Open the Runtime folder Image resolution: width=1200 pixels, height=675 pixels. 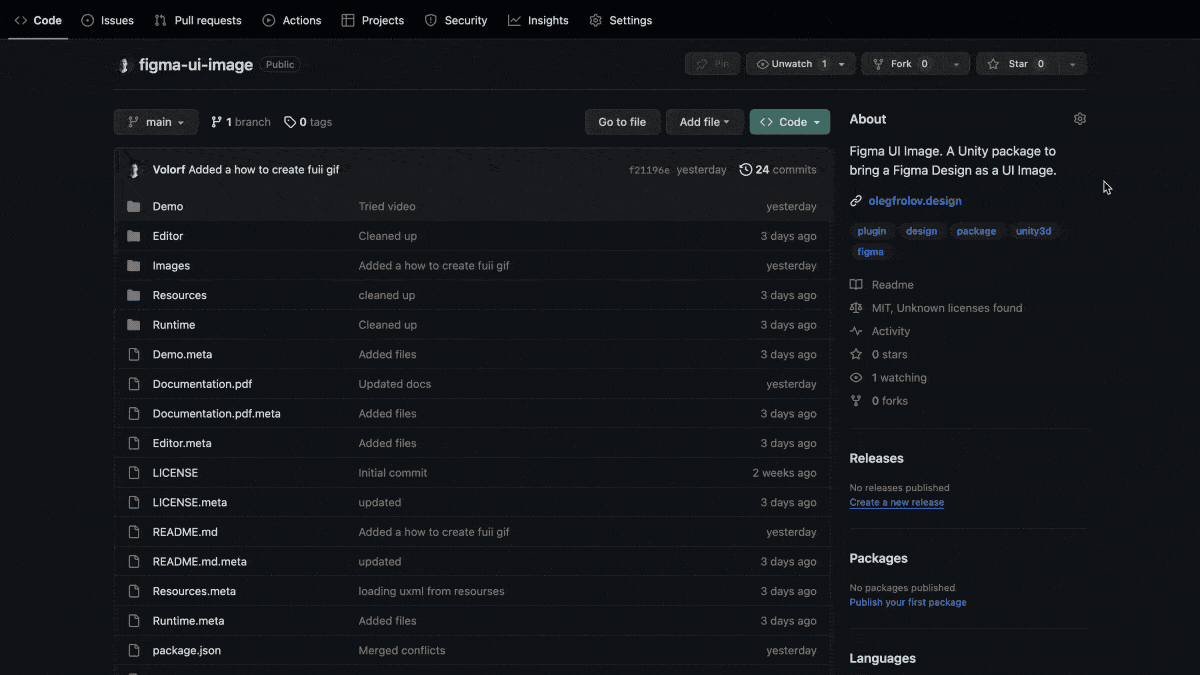[174, 325]
